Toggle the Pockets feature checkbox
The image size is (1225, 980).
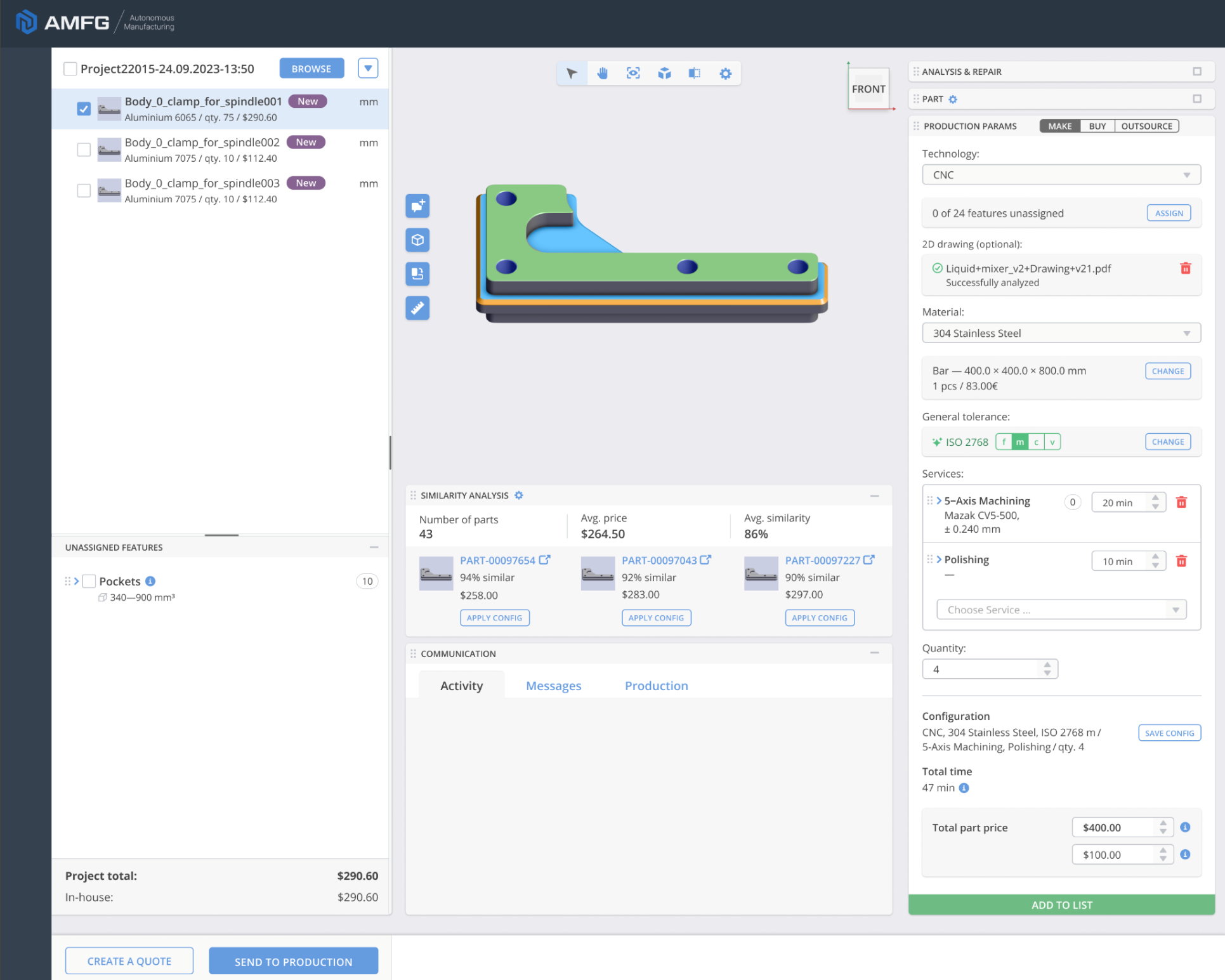tap(89, 581)
